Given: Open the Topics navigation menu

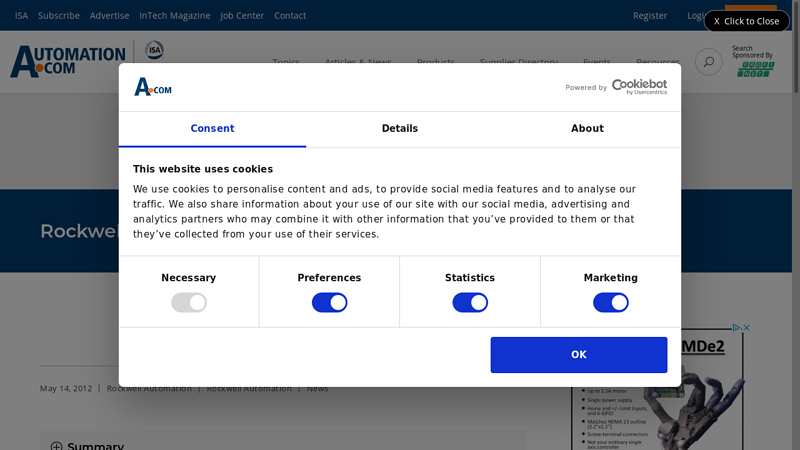Looking at the screenshot, I should (x=286, y=61).
